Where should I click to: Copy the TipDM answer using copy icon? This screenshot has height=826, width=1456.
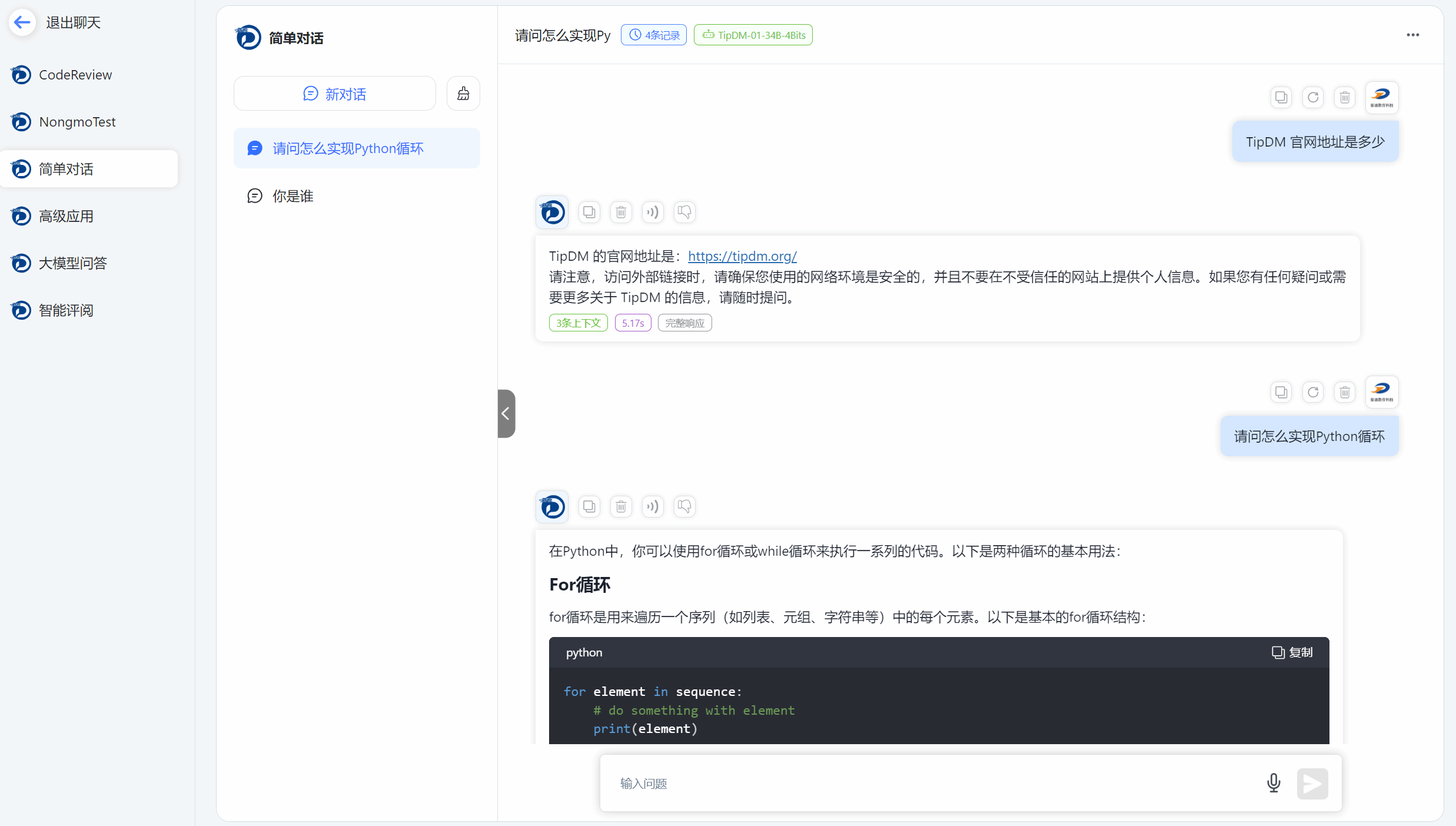(589, 212)
